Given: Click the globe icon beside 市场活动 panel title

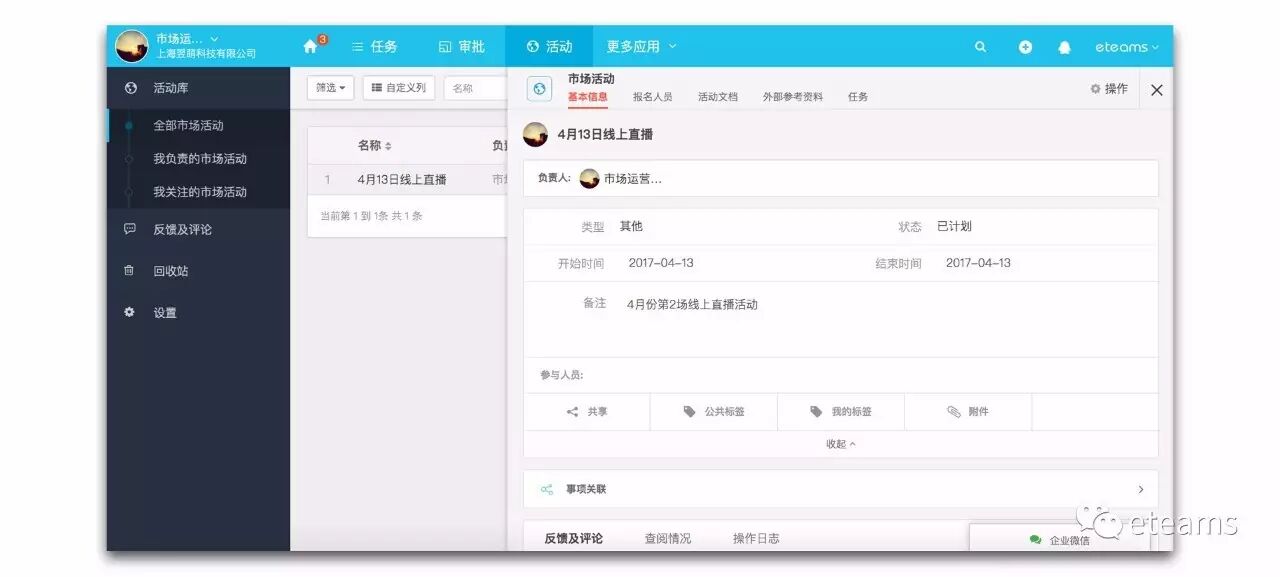Looking at the screenshot, I should 540,89.
